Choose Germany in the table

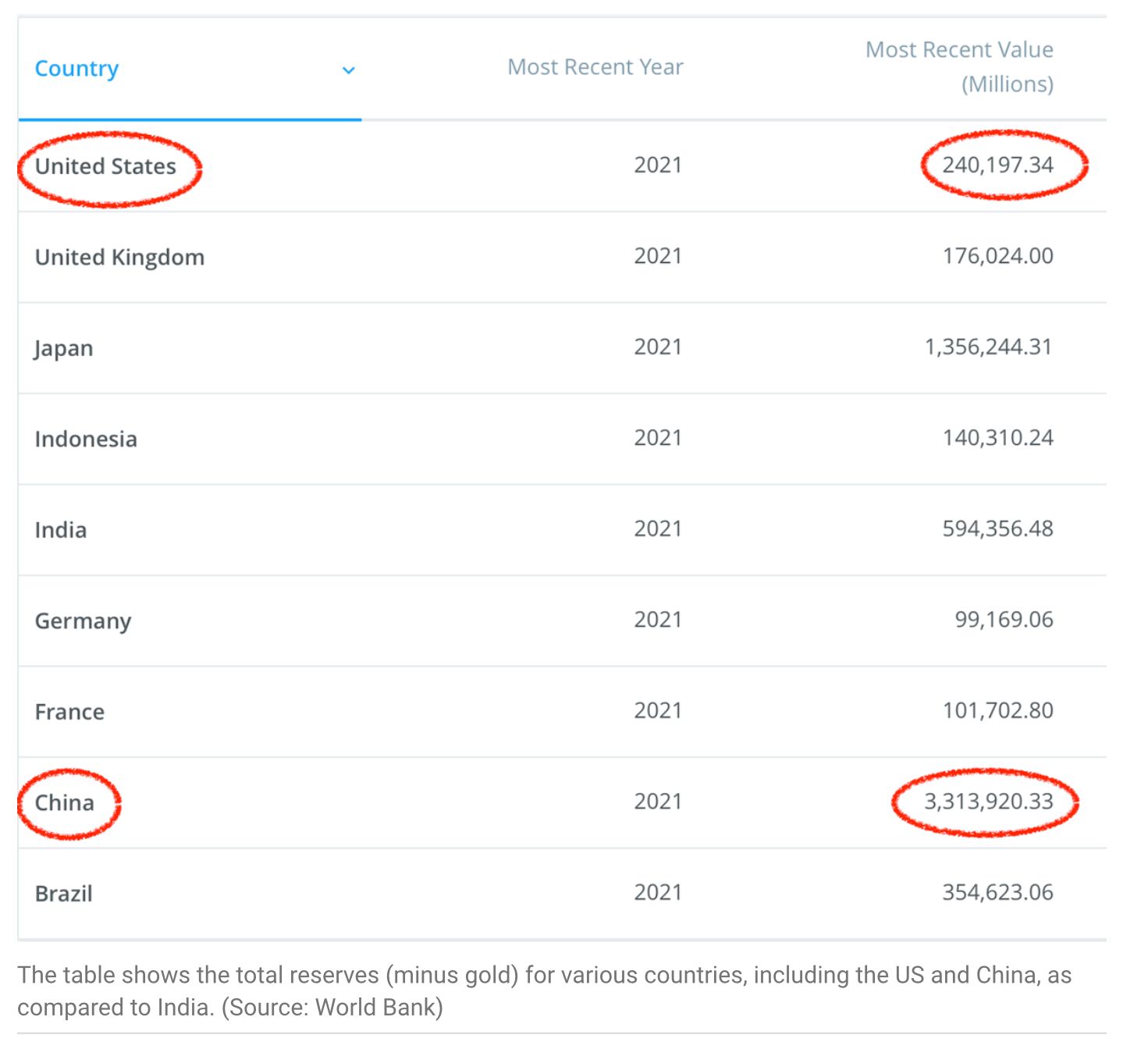(83, 621)
